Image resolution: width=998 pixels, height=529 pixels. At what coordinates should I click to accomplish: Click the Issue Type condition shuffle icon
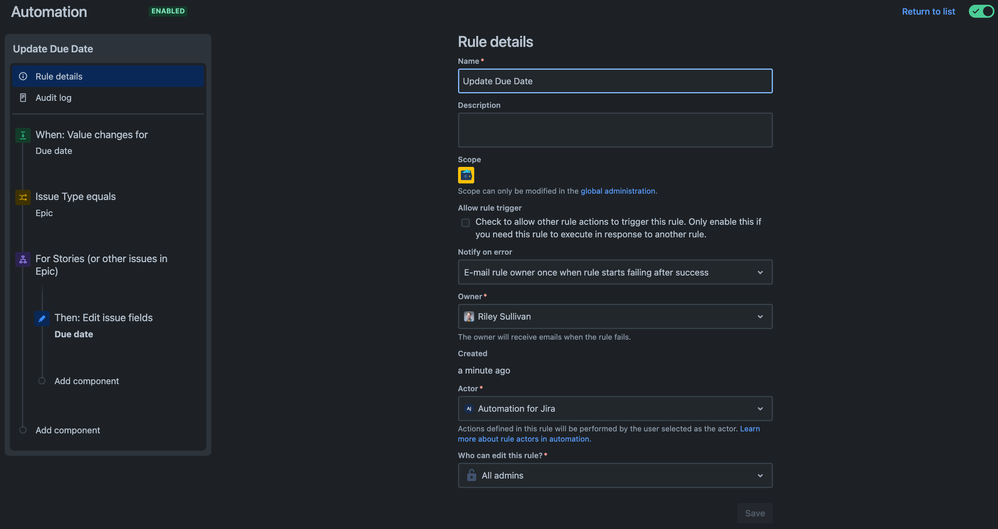click(x=23, y=197)
